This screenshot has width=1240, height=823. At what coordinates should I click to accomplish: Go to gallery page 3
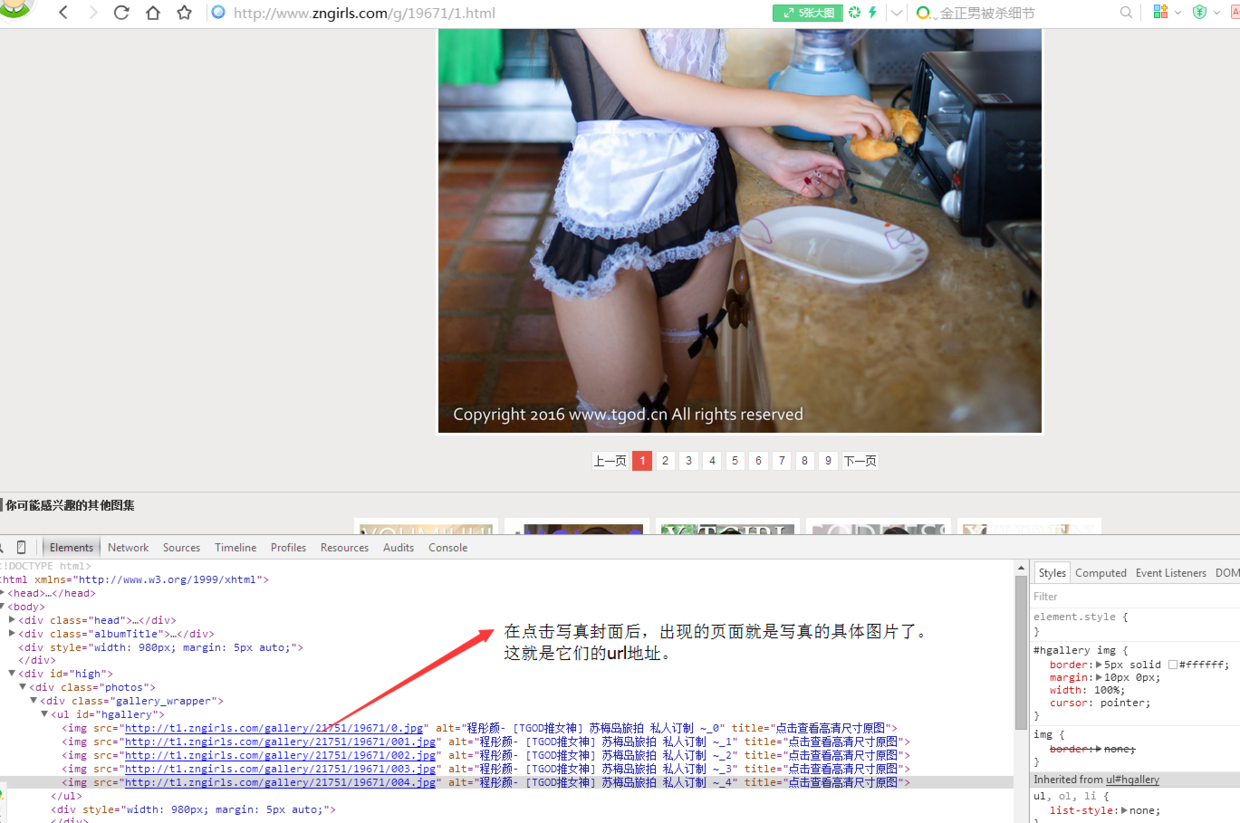688,461
